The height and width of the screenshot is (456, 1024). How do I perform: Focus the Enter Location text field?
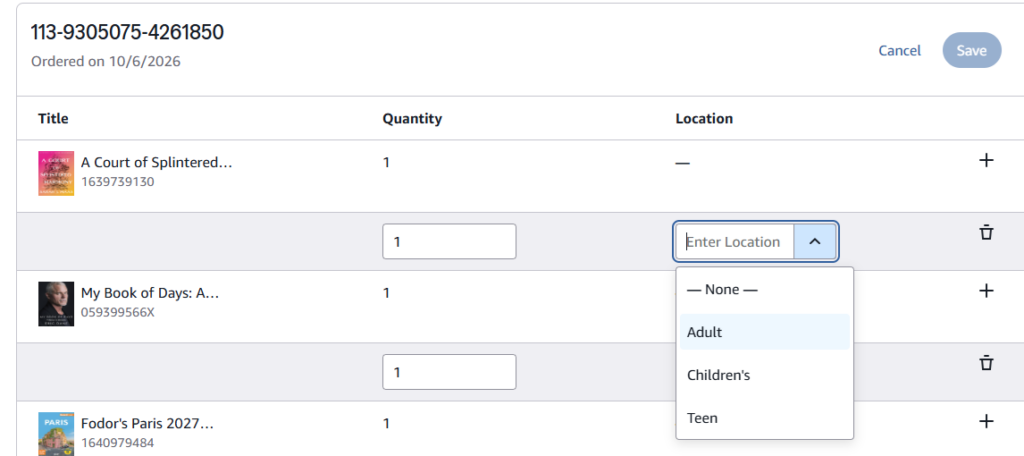735,242
